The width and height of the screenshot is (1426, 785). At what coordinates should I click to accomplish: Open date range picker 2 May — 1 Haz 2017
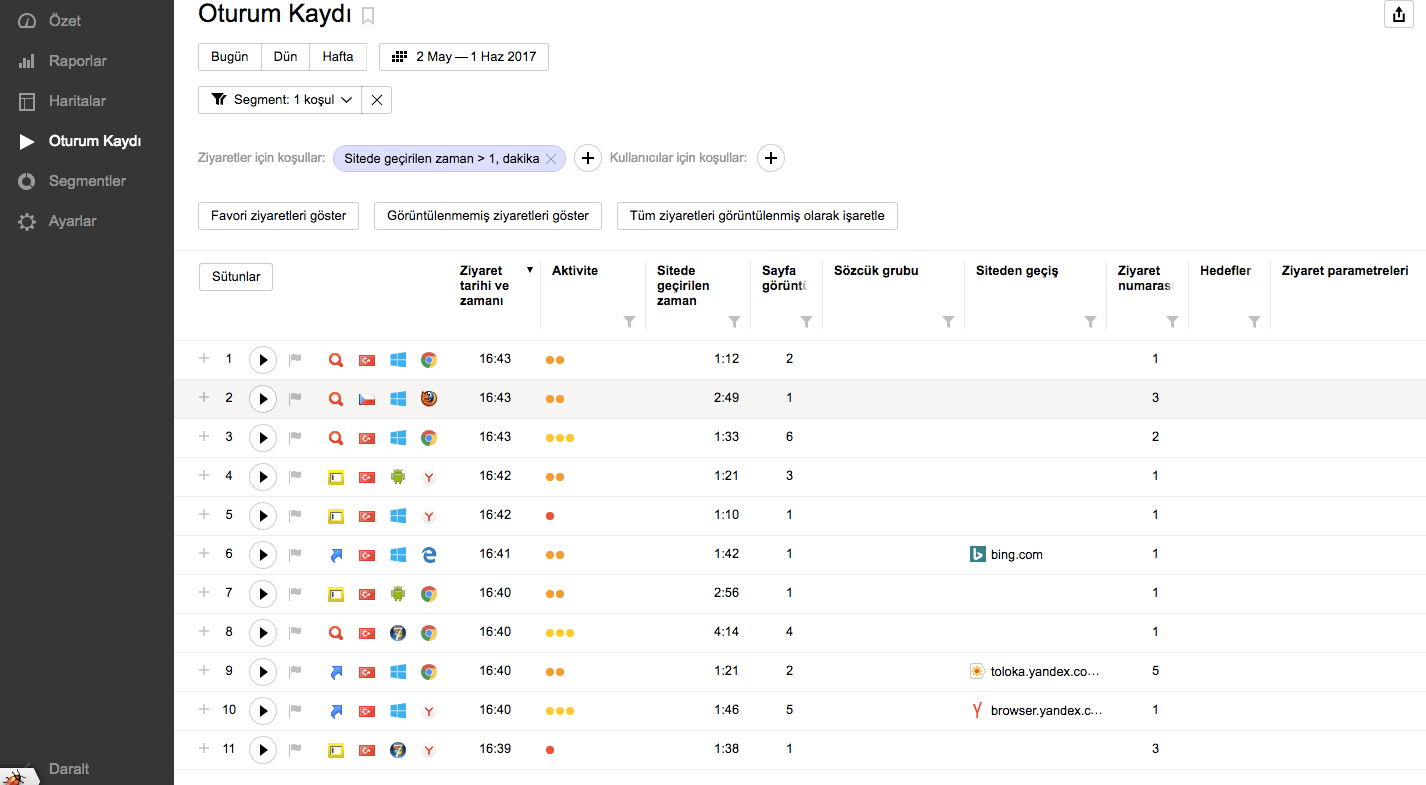click(x=464, y=57)
